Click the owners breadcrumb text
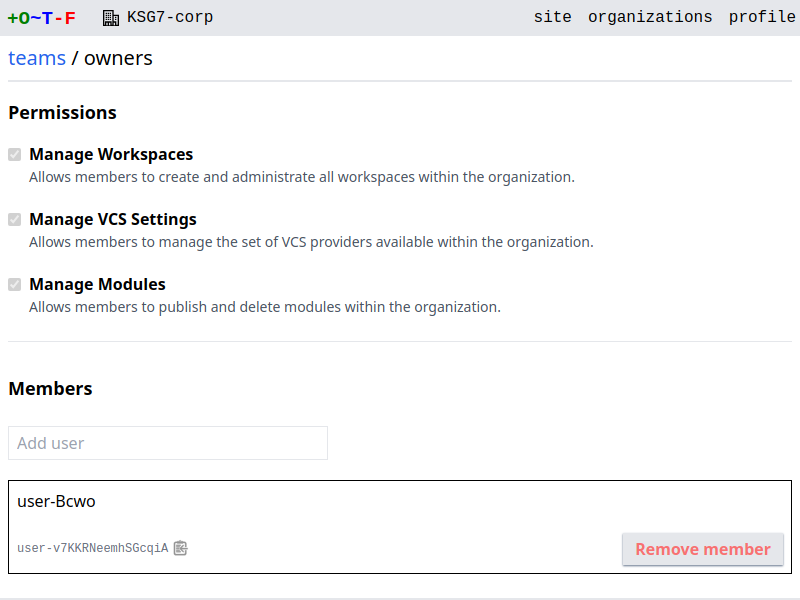This screenshot has width=800, height=600. point(118,58)
